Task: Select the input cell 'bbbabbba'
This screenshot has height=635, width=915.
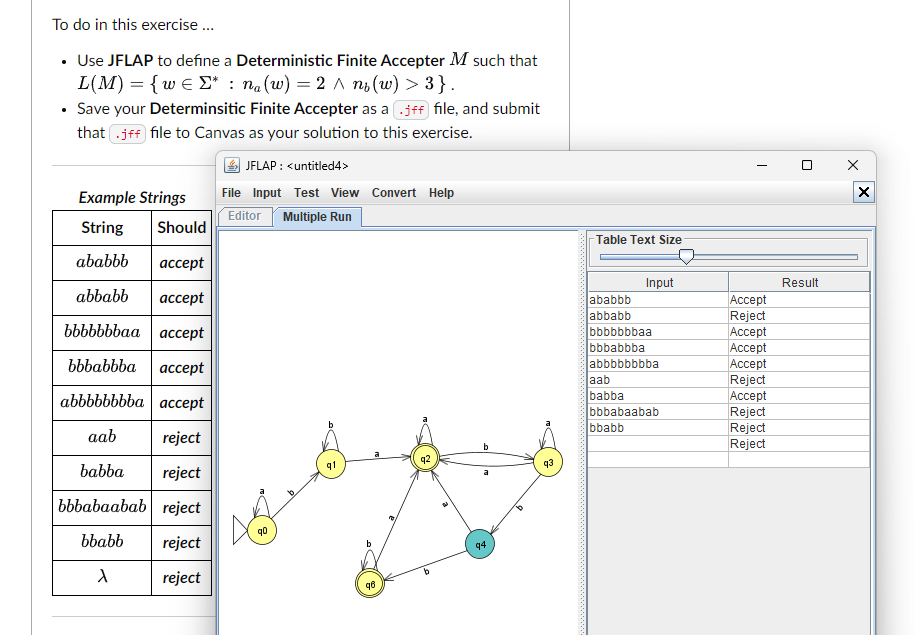Action: (x=658, y=348)
